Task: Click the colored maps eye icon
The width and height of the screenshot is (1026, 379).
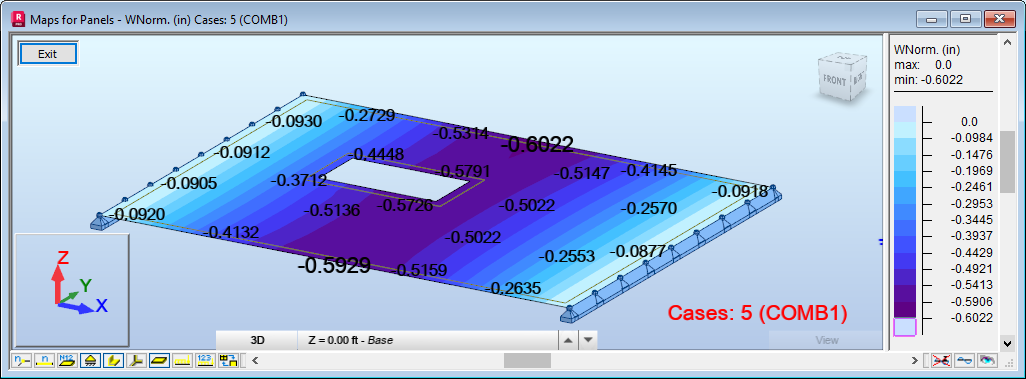Action: pos(987,360)
